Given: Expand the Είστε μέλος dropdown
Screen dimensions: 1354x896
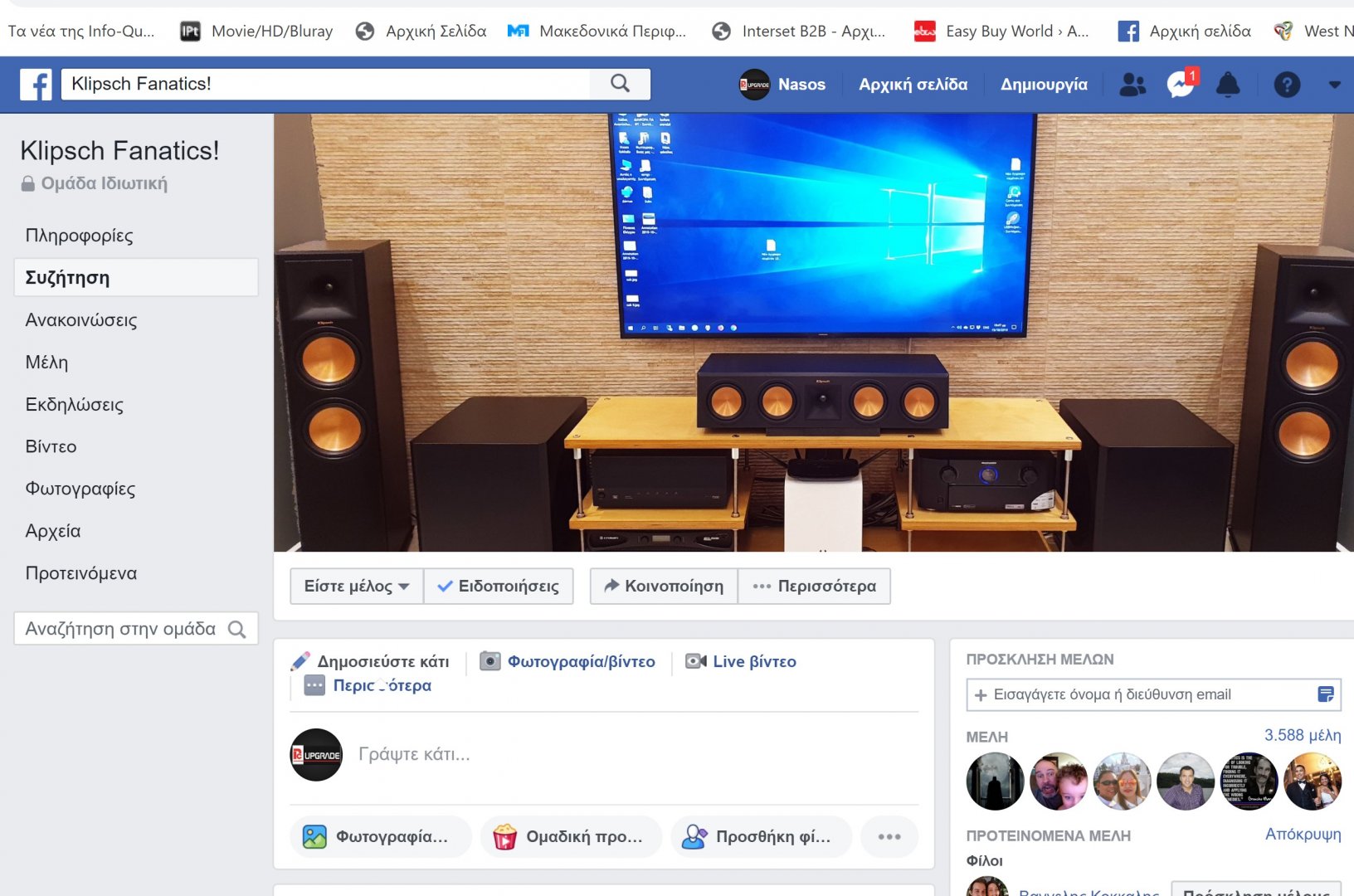Looking at the screenshot, I should pos(357,586).
